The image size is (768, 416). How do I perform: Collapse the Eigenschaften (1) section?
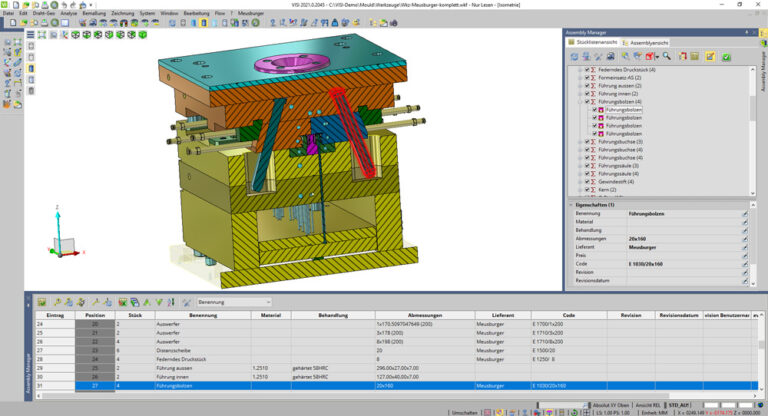570,203
